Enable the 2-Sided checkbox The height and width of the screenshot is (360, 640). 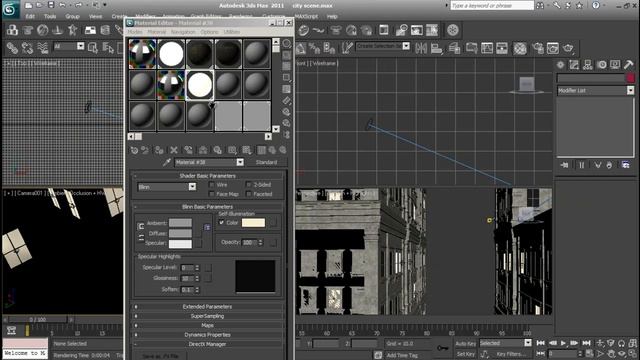tap(249, 185)
